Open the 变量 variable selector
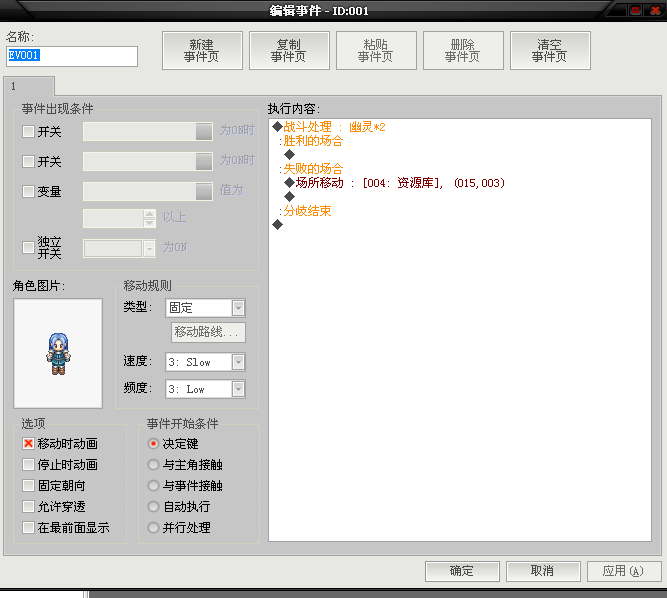This screenshot has width=667, height=598. pyautogui.click(x=204, y=191)
